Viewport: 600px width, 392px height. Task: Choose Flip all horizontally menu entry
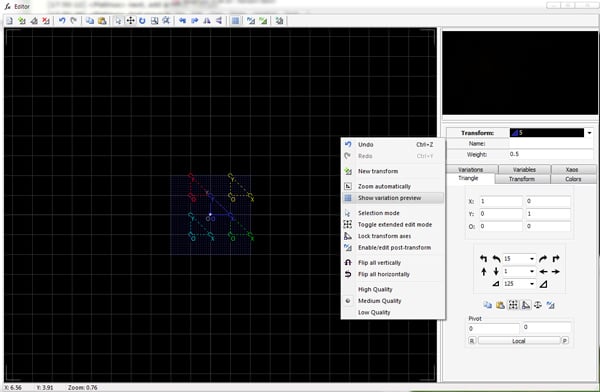point(393,274)
